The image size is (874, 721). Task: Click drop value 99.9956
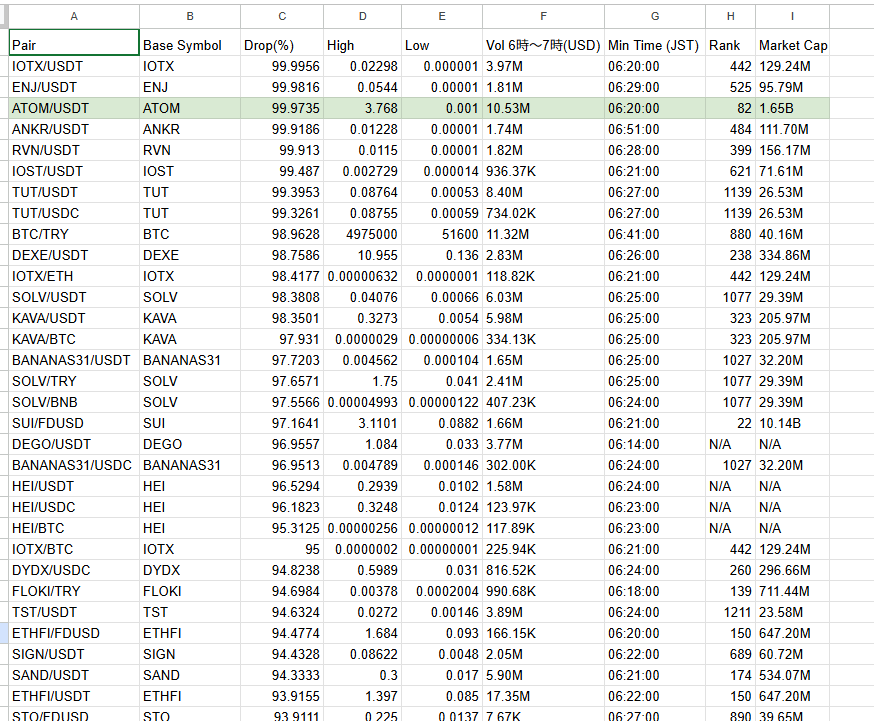click(282, 66)
